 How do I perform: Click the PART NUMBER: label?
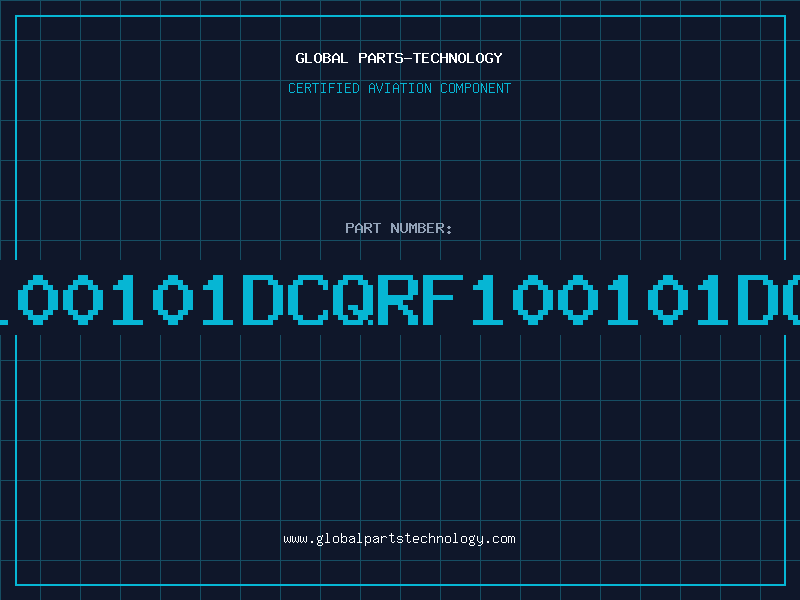tap(399, 228)
